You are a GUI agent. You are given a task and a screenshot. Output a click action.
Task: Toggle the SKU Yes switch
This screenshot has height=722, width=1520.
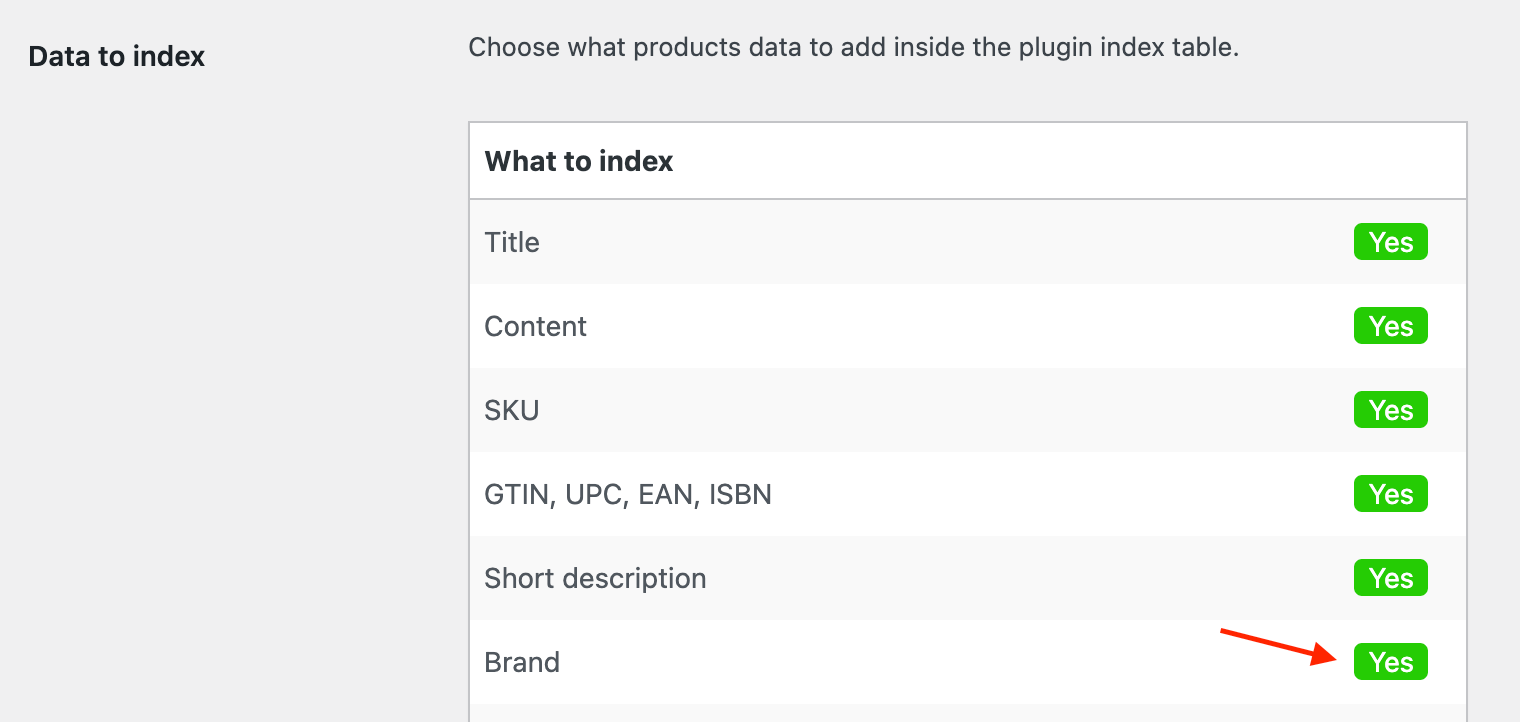(1390, 410)
